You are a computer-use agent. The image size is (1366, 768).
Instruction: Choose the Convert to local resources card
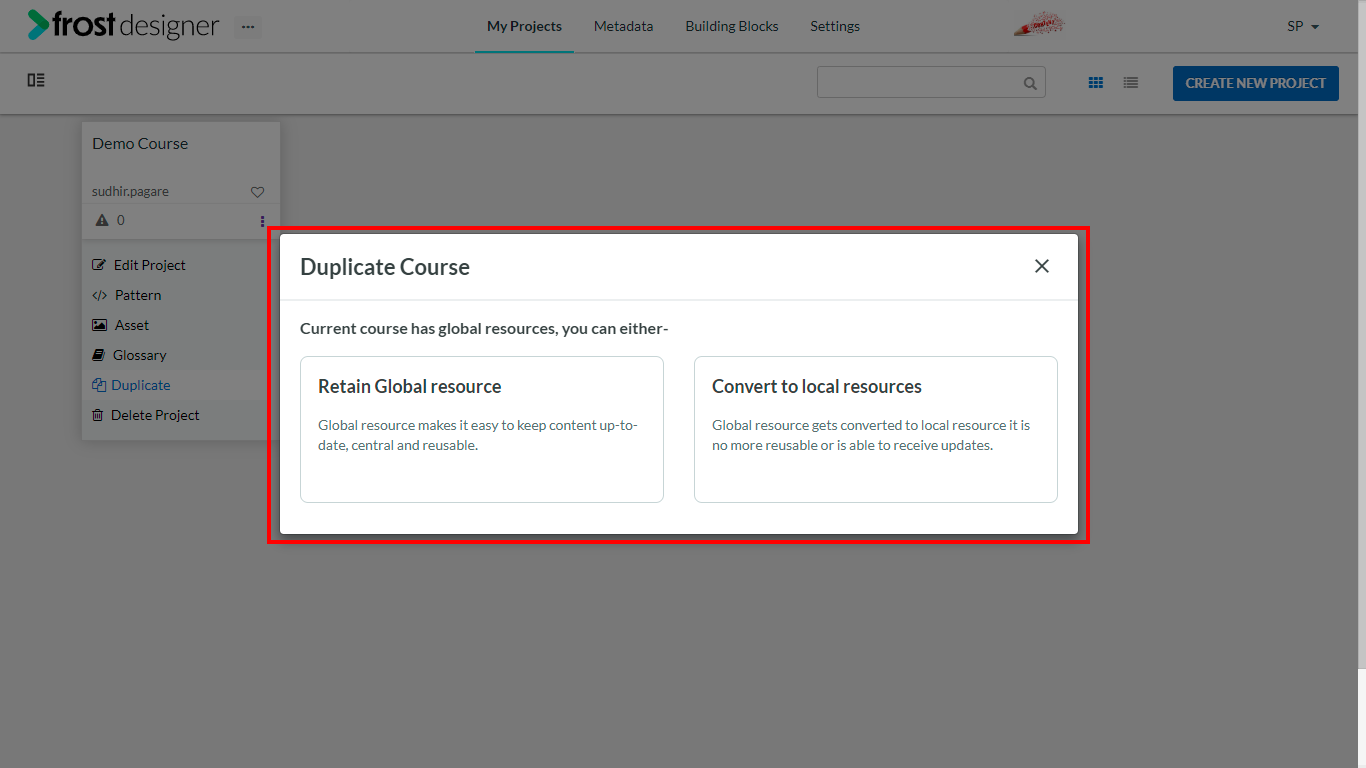(x=876, y=429)
